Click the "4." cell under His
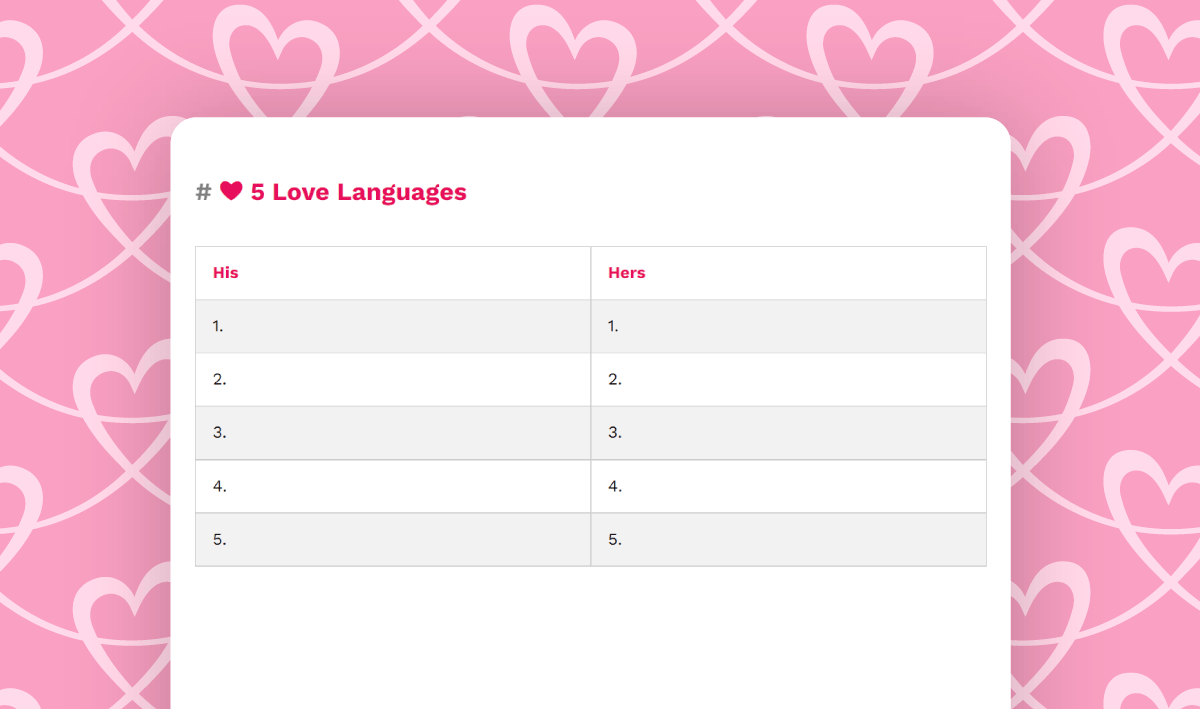This screenshot has height=709, width=1200. click(x=393, y=486)
